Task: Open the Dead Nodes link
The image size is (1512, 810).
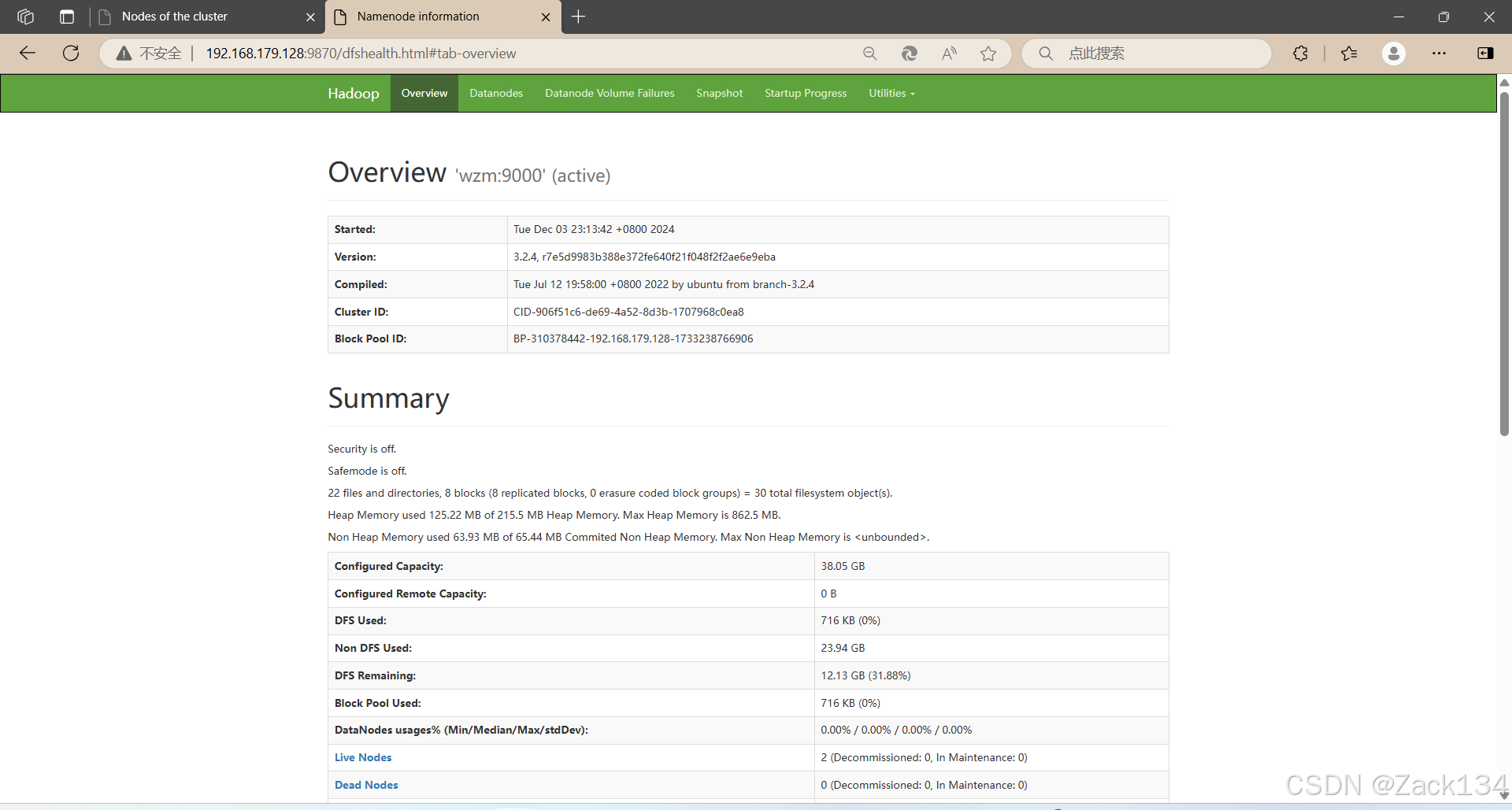Action: [x=366, y=785]
